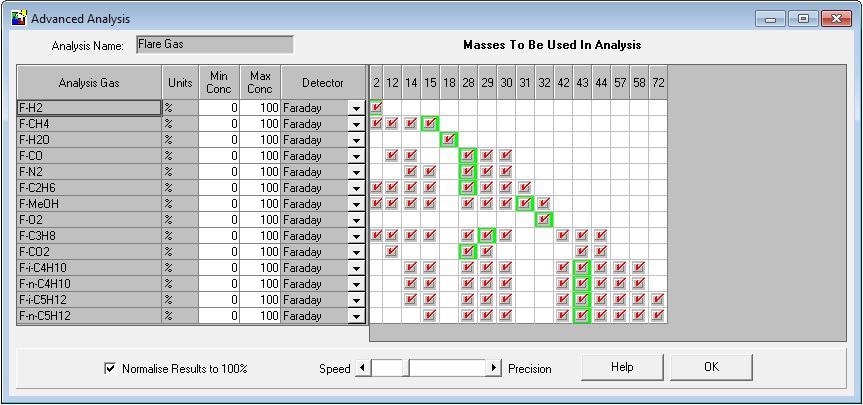Click the Help button
The image size is (863, 405).
coord(622,367)
